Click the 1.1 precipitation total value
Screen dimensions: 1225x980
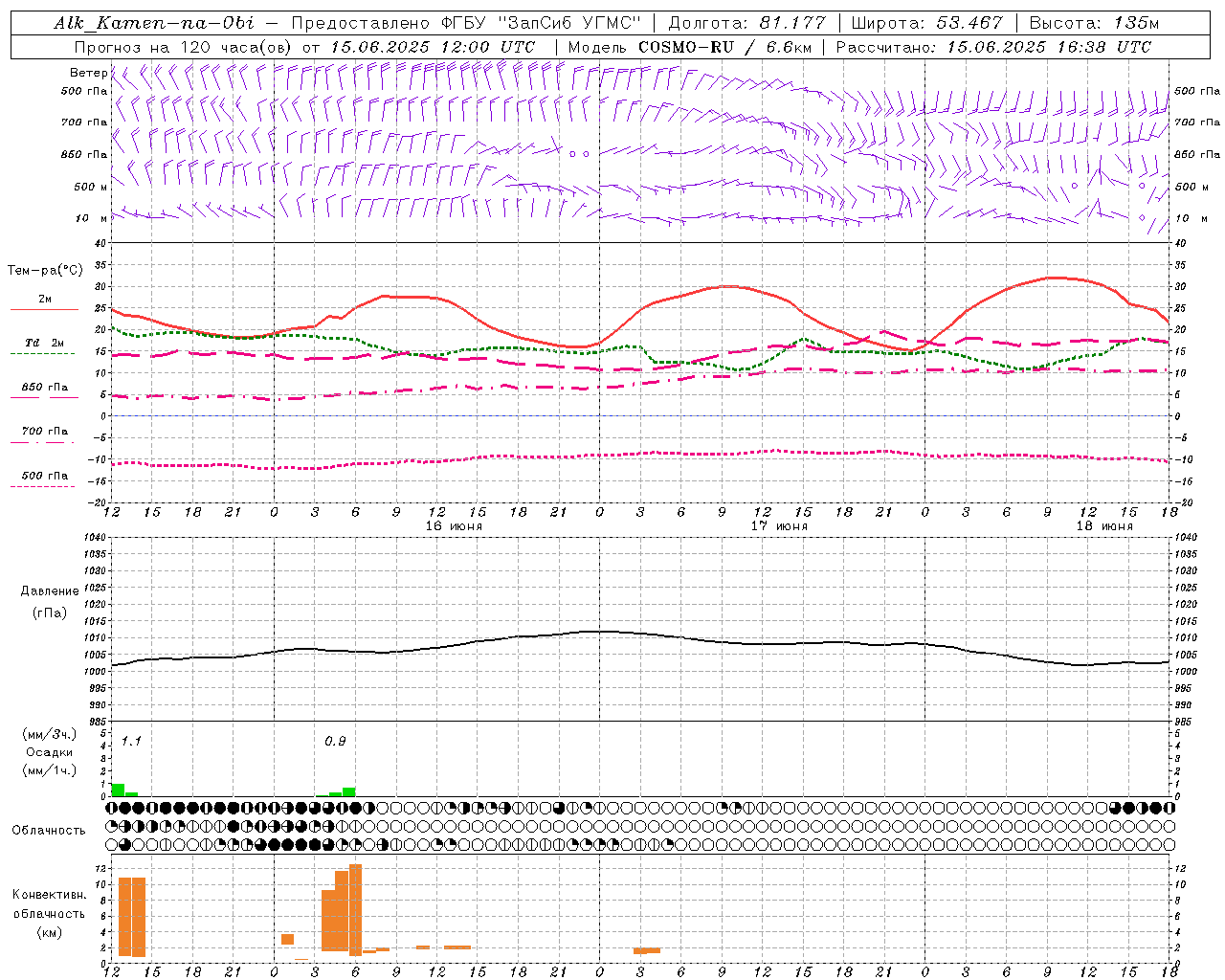coord(131,742)
